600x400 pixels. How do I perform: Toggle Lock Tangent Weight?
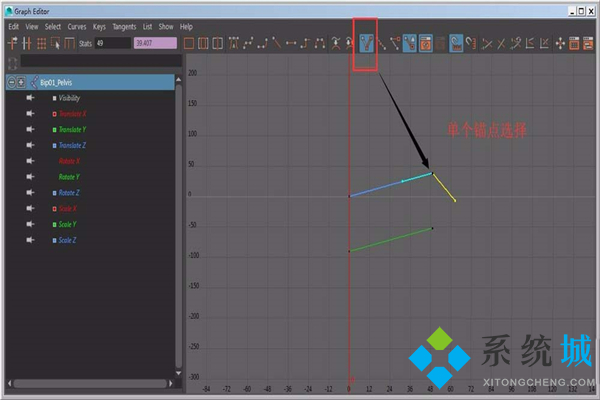tap(409, 43)
